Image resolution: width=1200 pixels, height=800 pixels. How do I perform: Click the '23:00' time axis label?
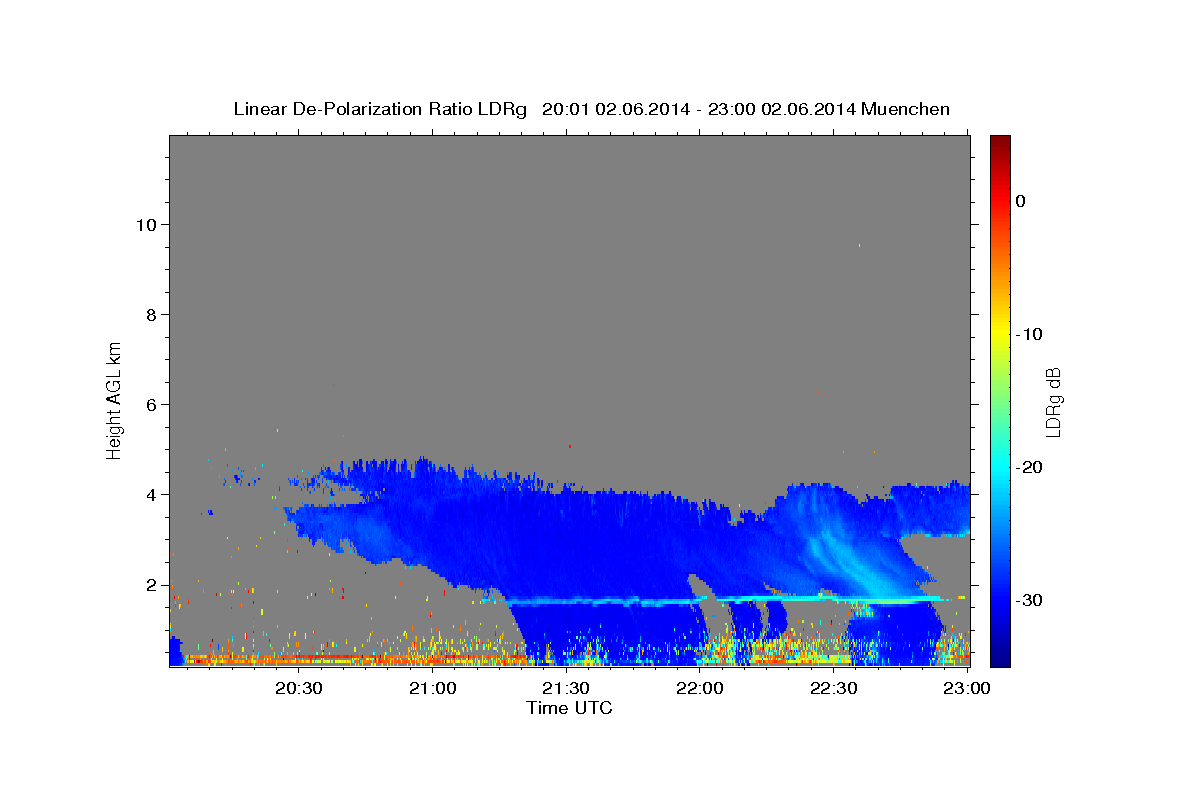tap(968, 688)
